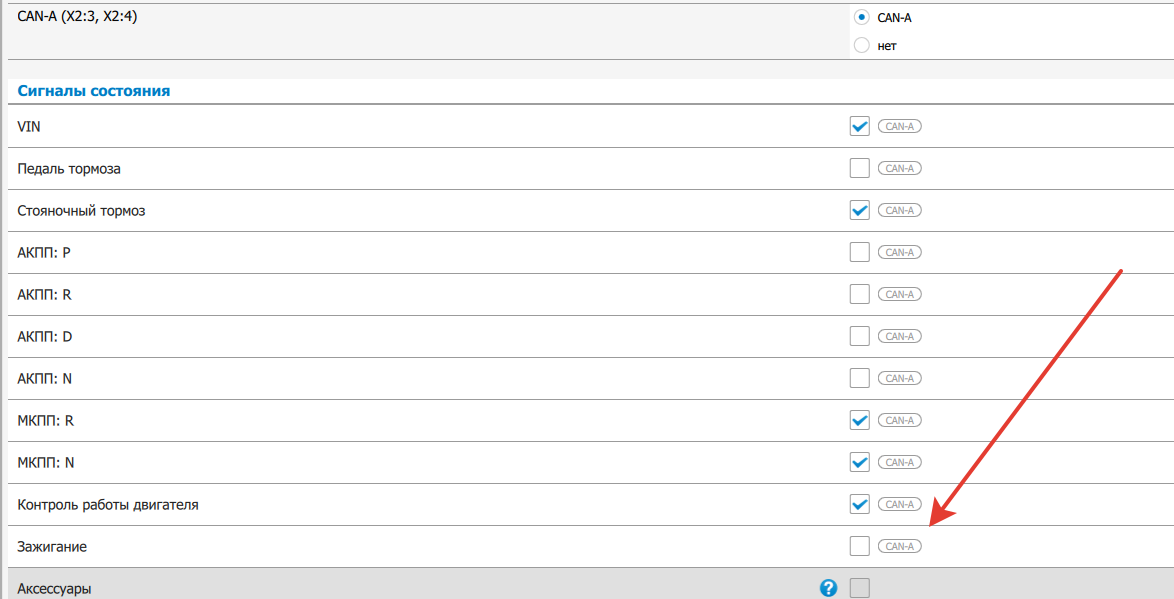Select the нет radio option
Screen dimensions: 1174x599
coord(861,45)
